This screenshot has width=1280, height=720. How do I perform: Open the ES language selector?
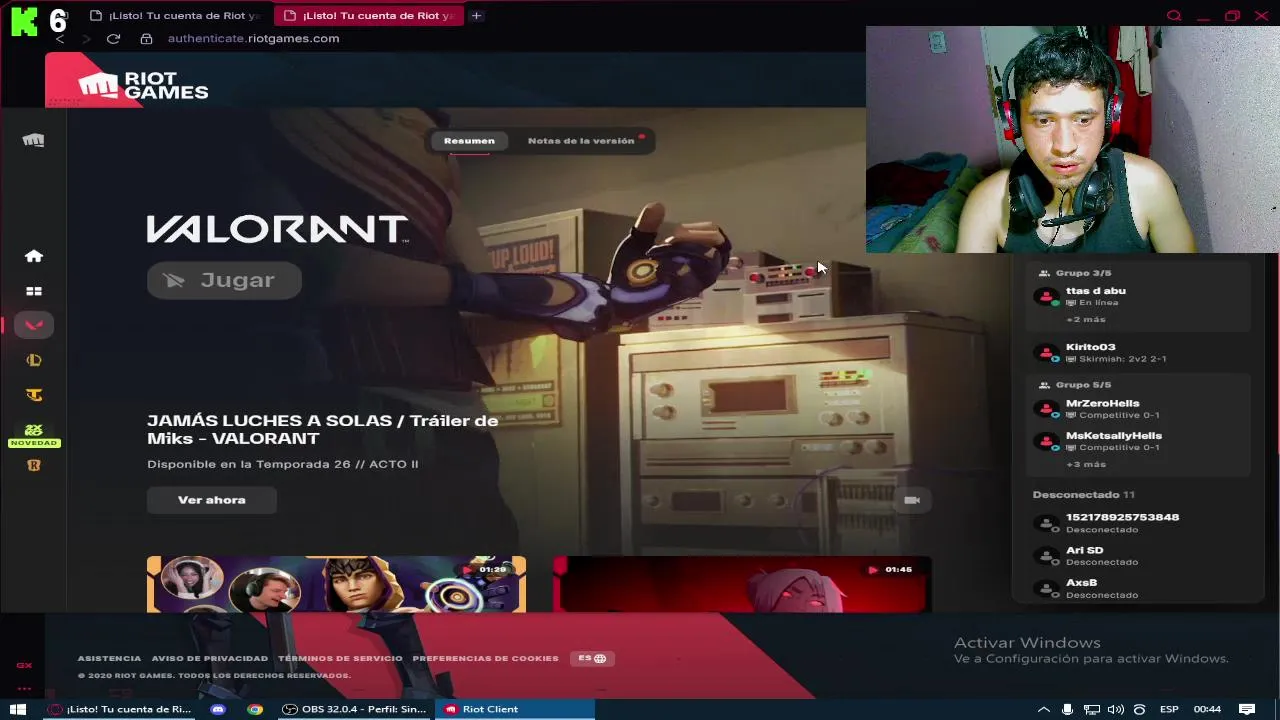click(592, 658)
